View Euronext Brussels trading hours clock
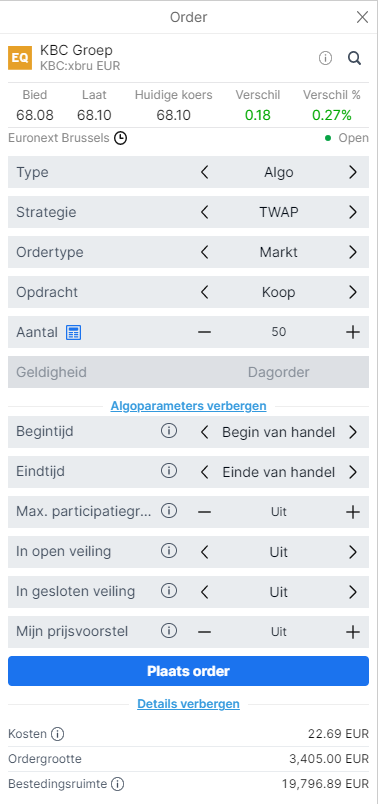The width and height of the screenshot is (378, 804). [121, 138]
